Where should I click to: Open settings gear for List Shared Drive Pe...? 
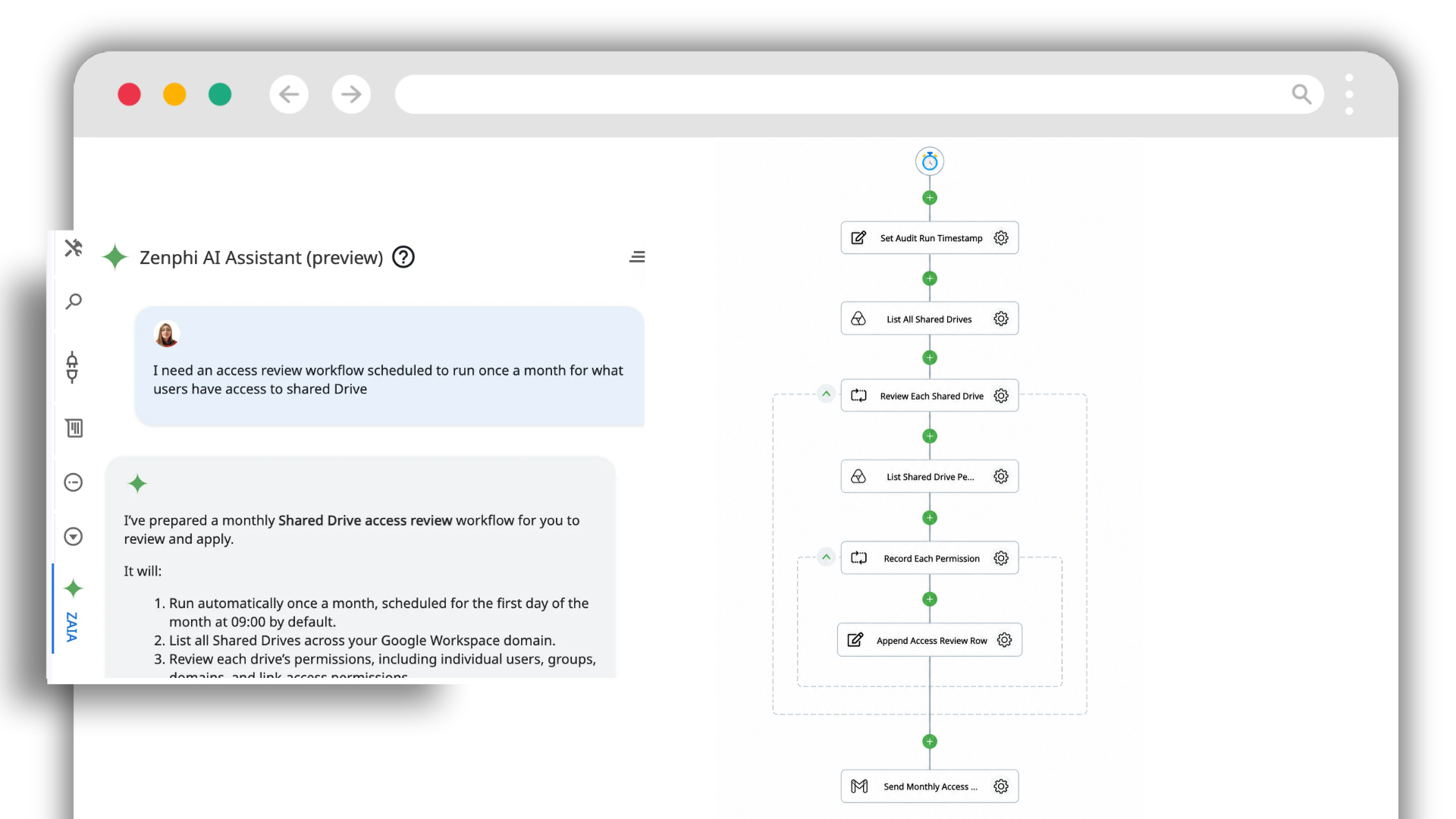[x=1001, y=477]
